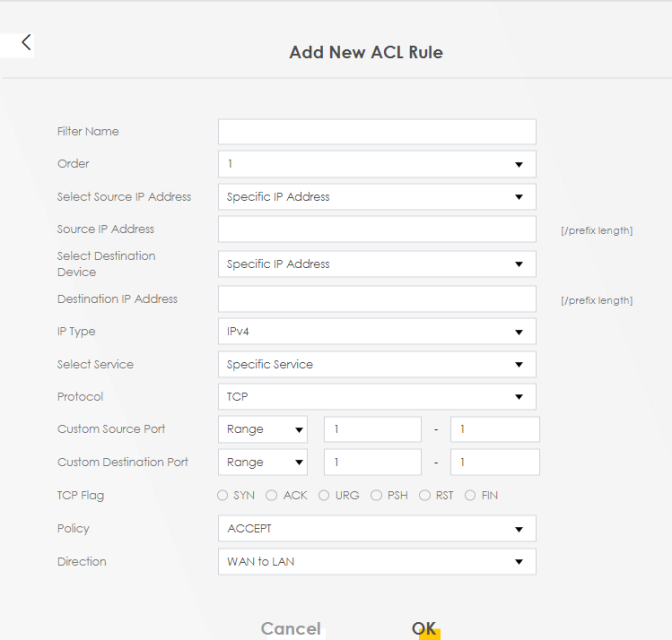Select the ACK TCP flag option
Screen dimensions: 672x640
271,495
